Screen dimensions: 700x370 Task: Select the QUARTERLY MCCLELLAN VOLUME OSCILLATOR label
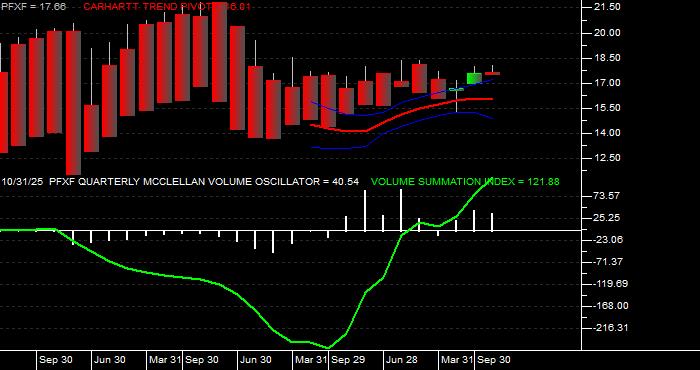tap(200, 182)
